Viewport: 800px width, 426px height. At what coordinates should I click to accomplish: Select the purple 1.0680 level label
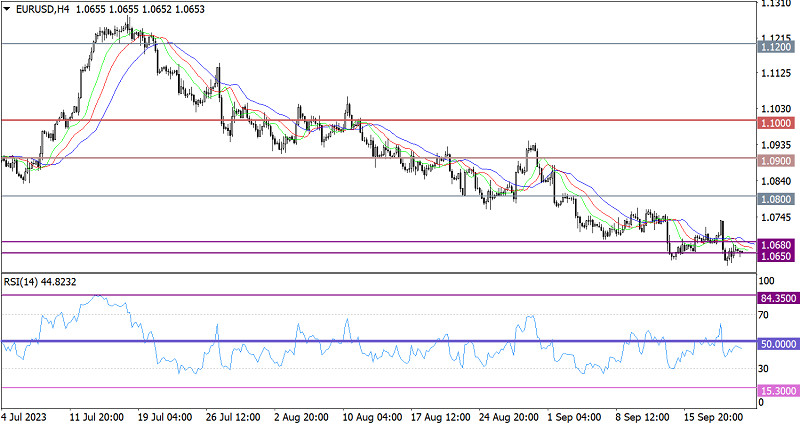[776, 245]
